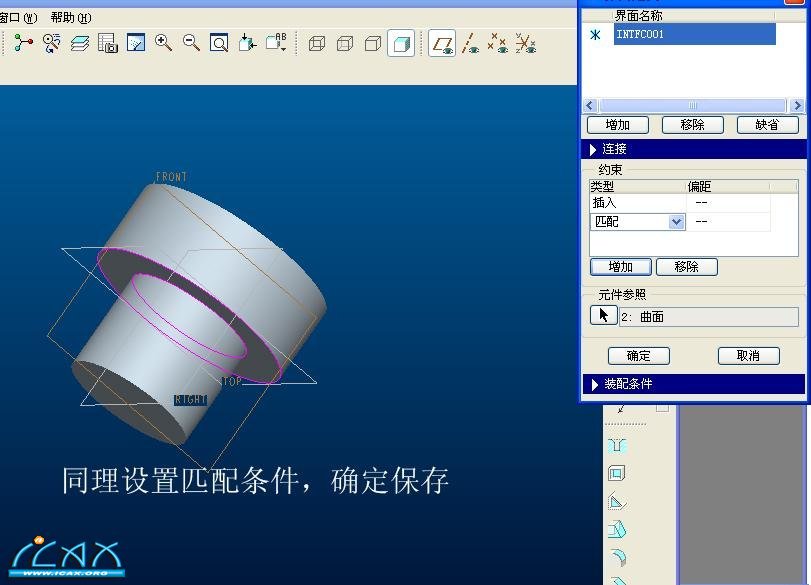The width and height of the screenshot is (811, 585).
Task: Open the 匹配 constraint type dropdown
Action: [676, 222]
